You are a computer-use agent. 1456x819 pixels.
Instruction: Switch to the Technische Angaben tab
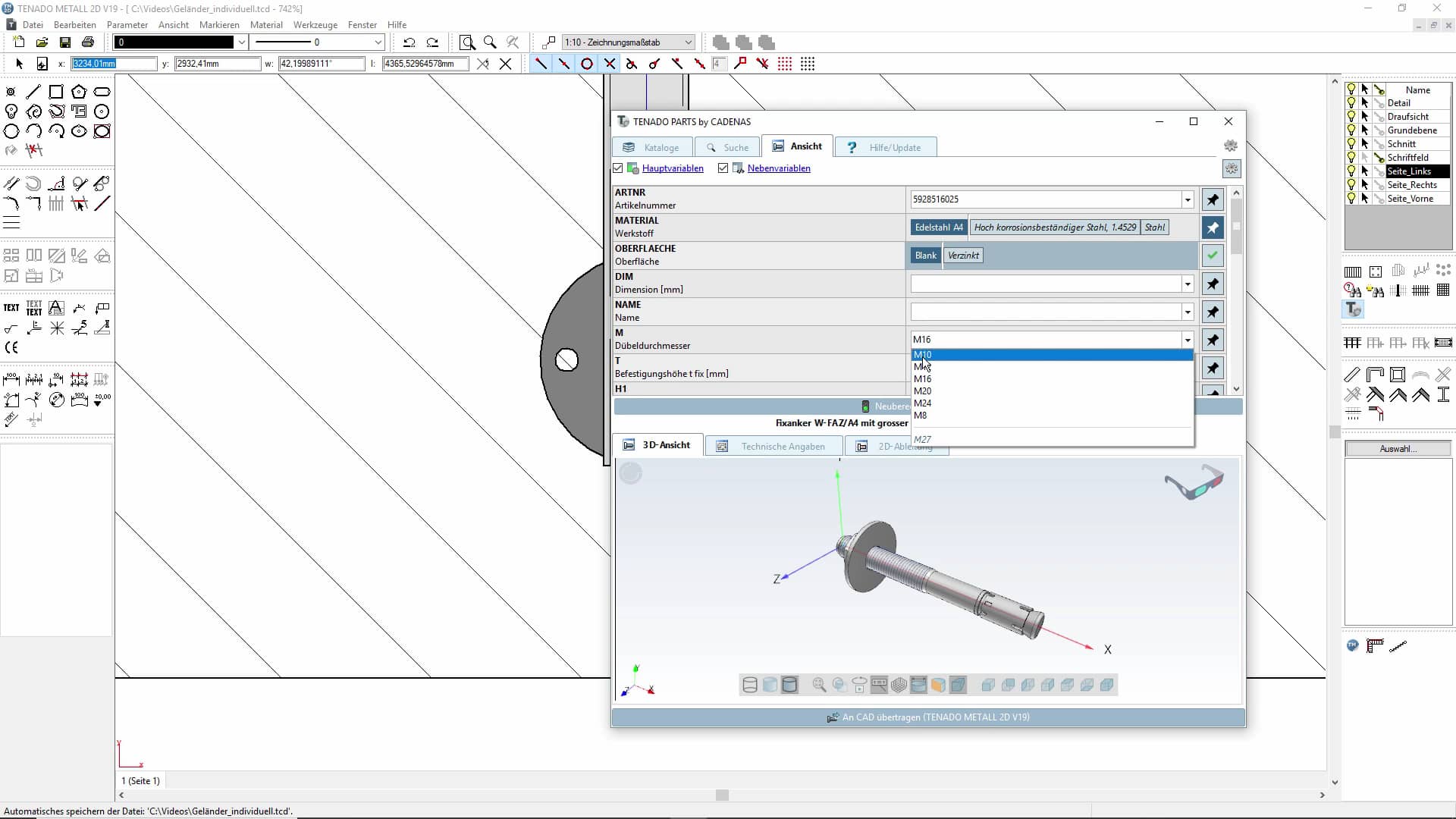(x=774, y=446)
